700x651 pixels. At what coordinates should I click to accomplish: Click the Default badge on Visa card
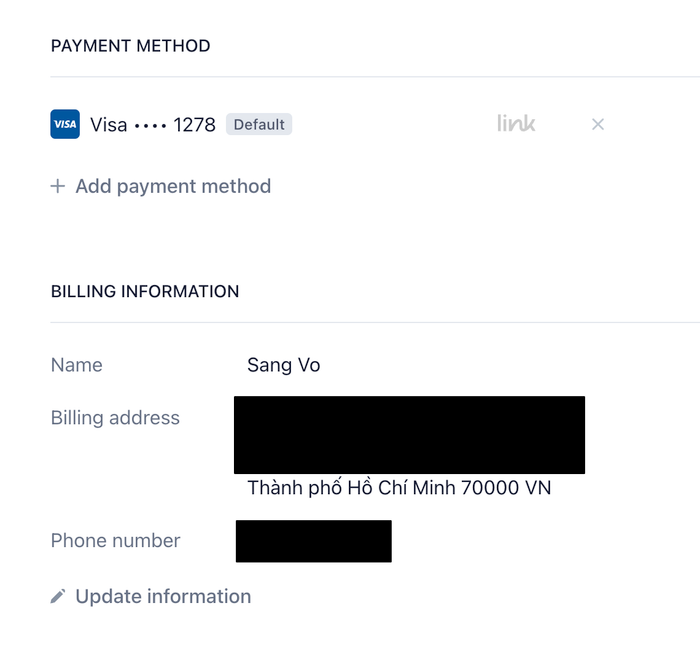[x=259, y=124]
